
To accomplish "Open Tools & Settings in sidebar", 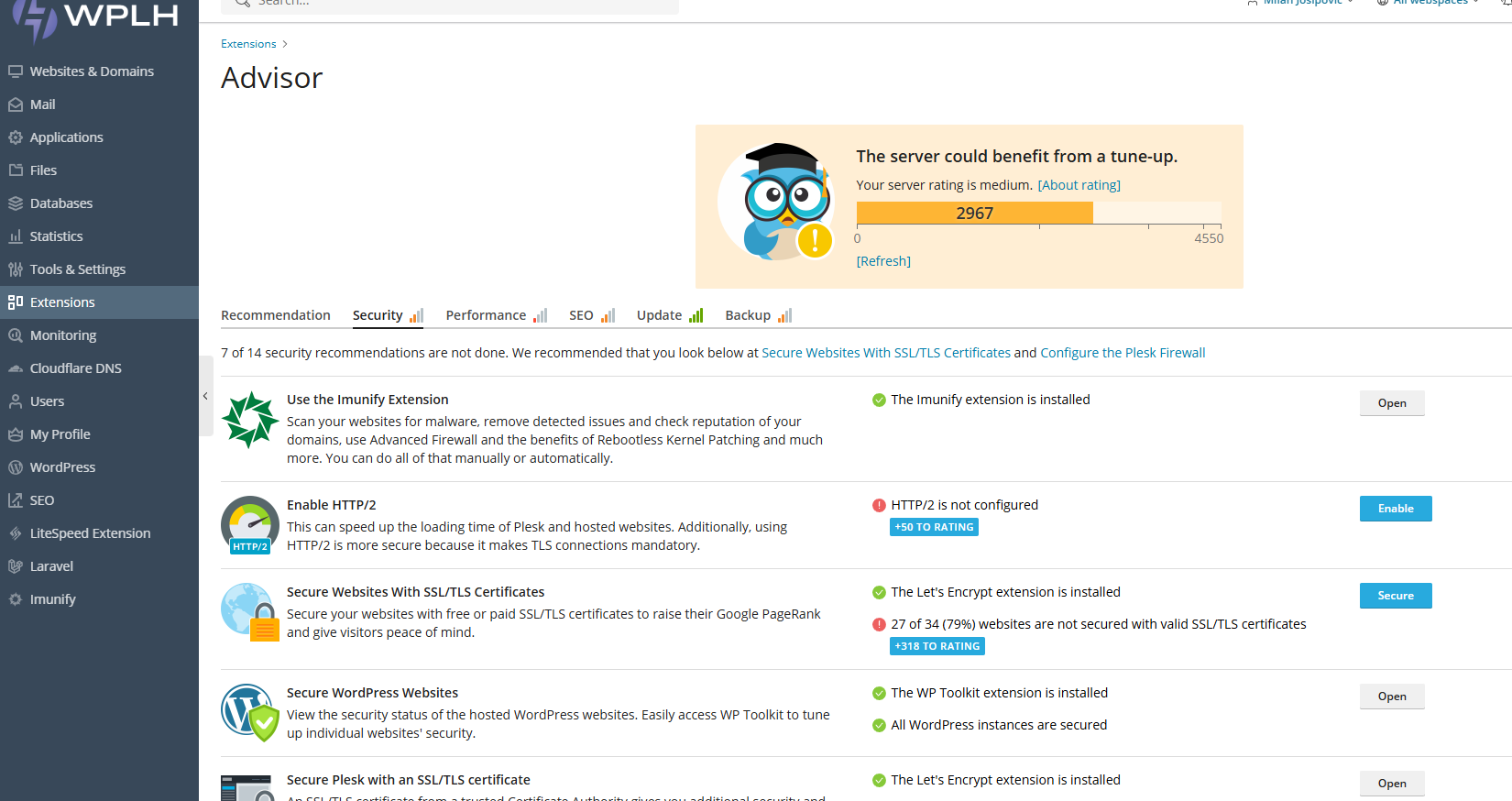I will click(99, 269).
